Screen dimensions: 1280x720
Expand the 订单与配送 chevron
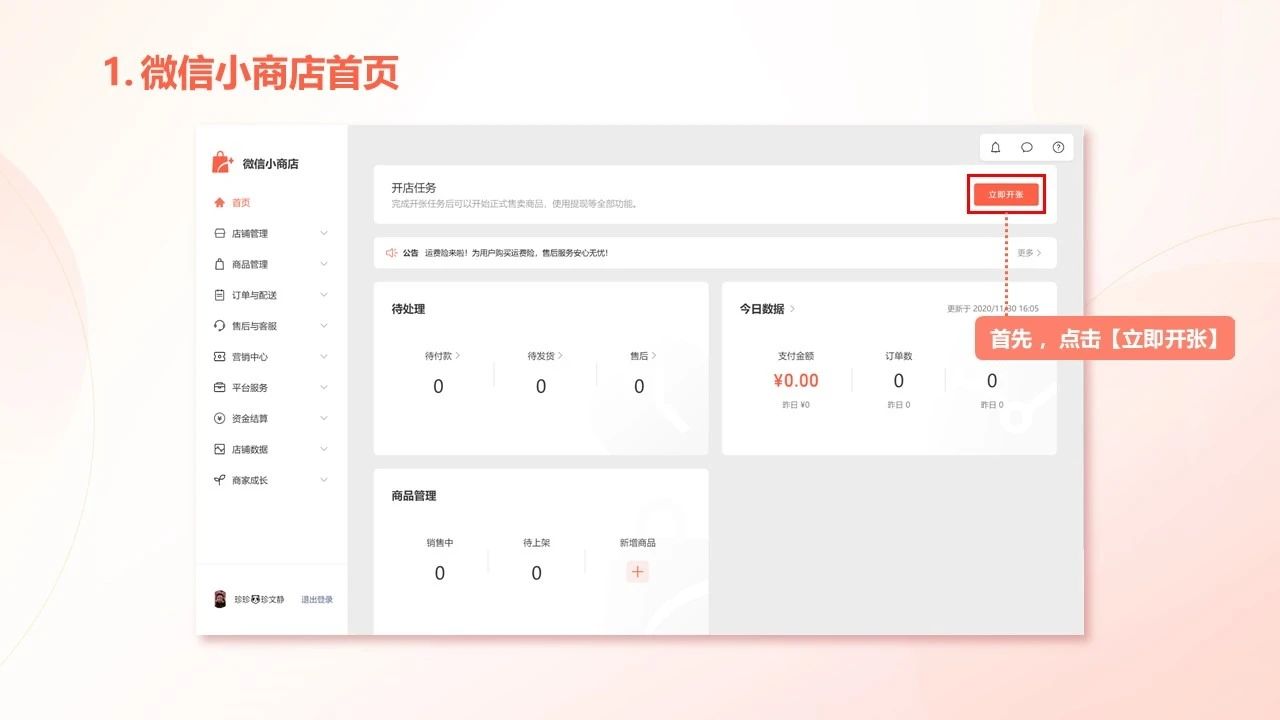click(324, 295)
